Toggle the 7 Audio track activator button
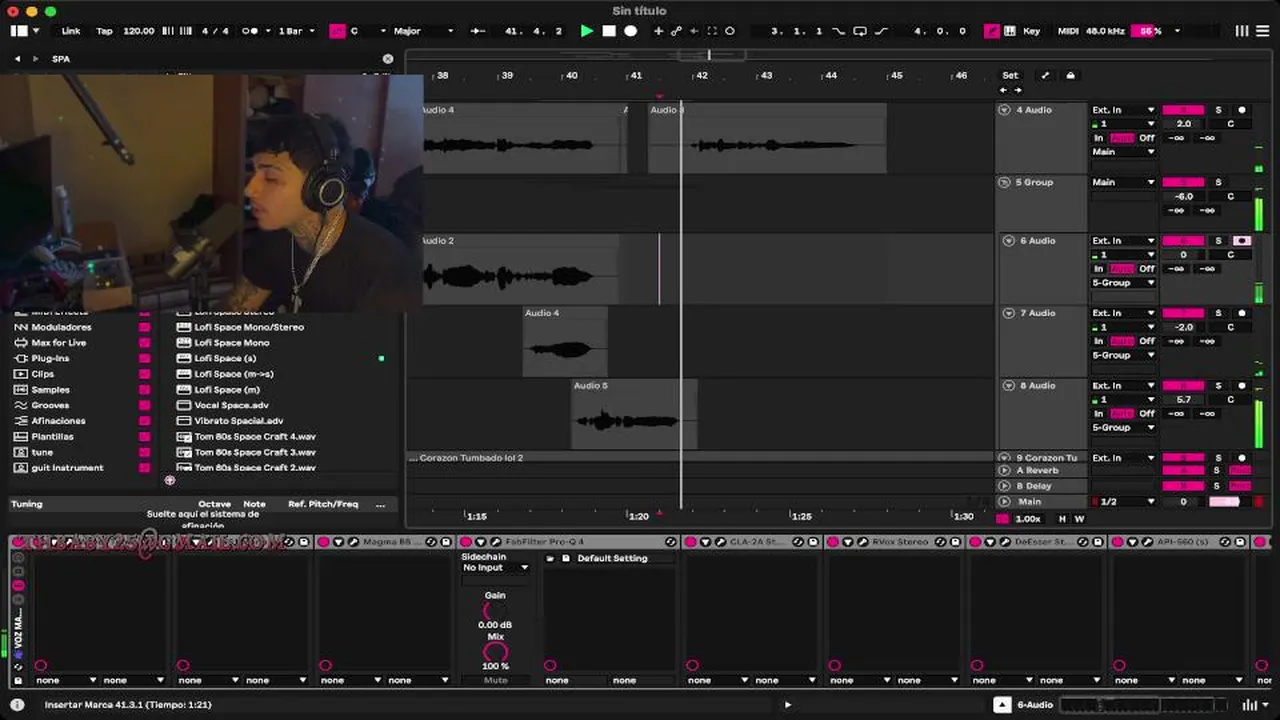This screenshot has width=1280, height=720. [x=1183, y=313]
